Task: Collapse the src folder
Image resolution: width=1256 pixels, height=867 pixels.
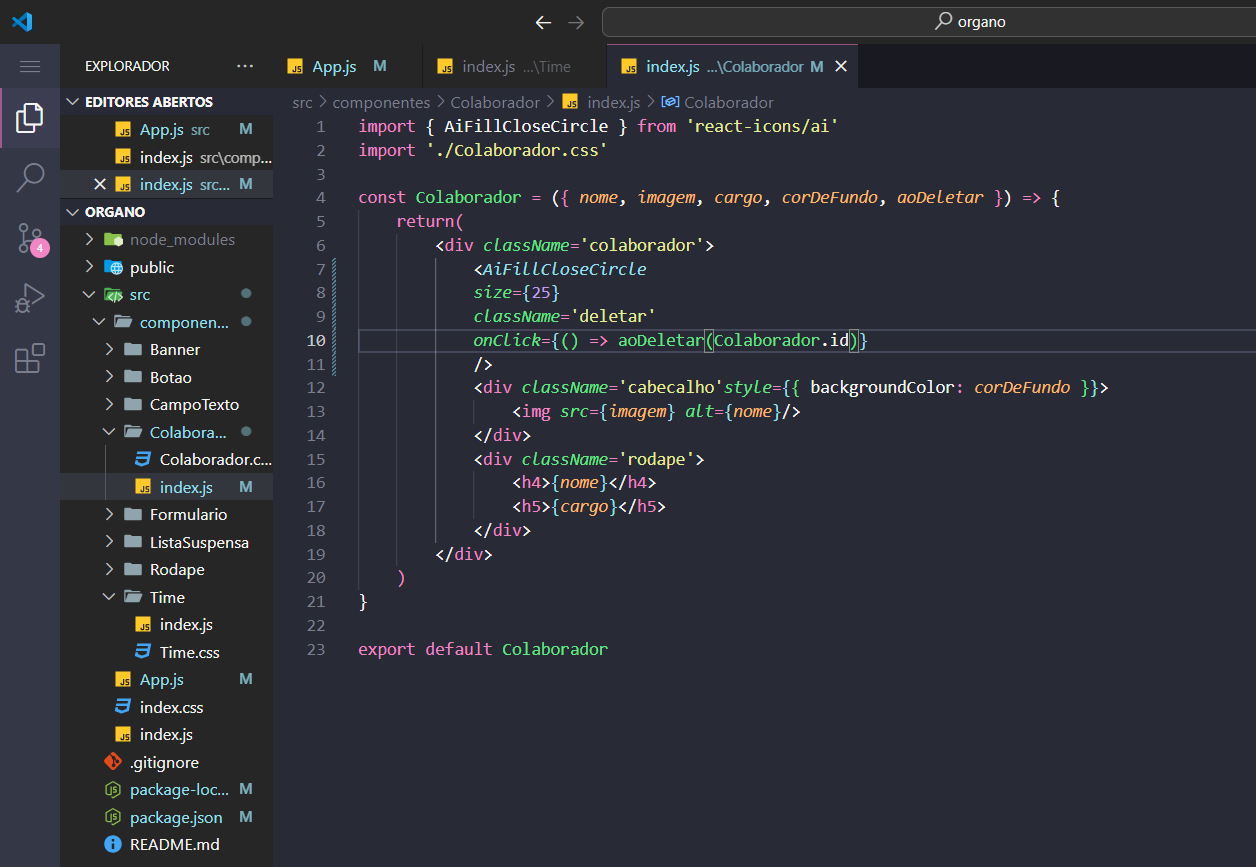Action: [x=166, y=295]
